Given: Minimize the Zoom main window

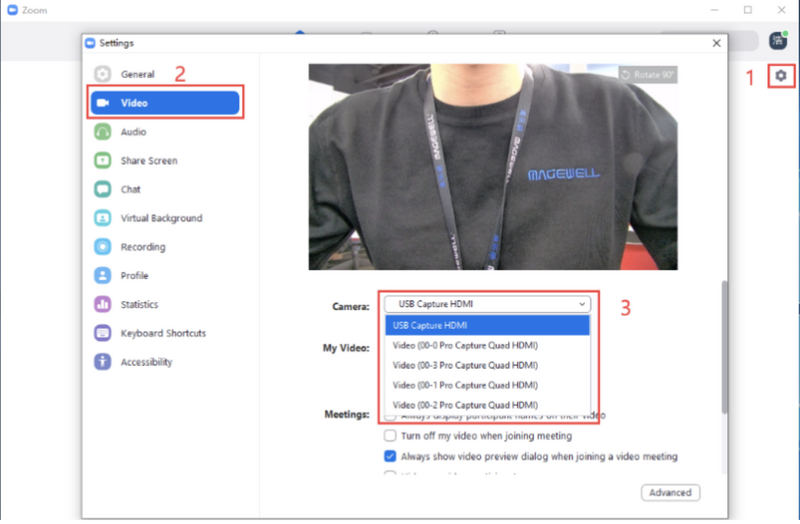Looking at the screenshot, I should 714,10.
